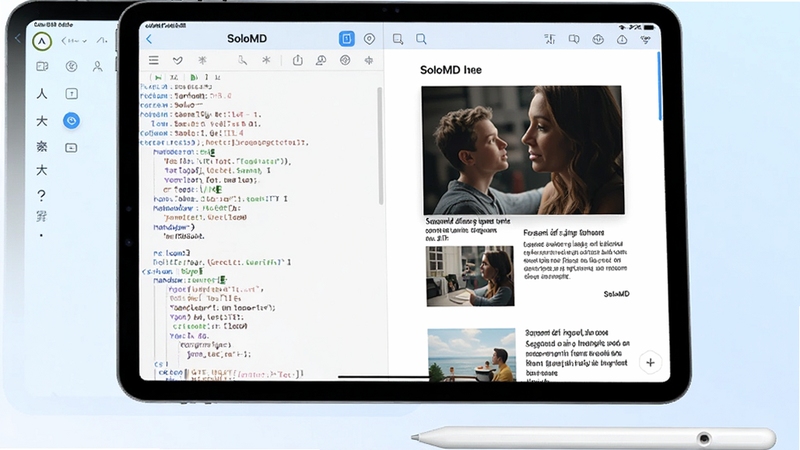800x450 pixels.
Task: Tap the question mark on the rear iPad
Action: click(x=42, y=195)
